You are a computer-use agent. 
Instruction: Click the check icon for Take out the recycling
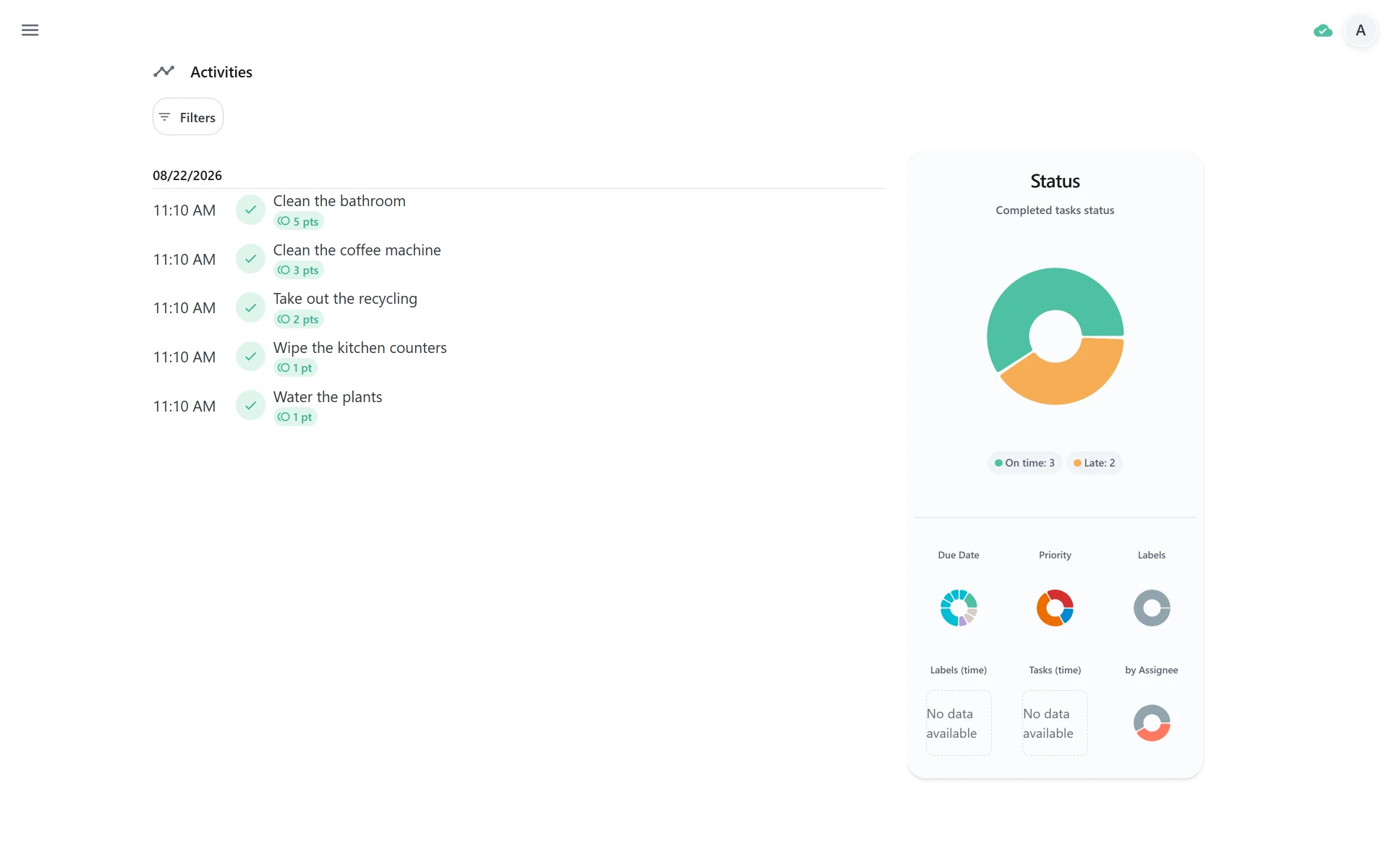tap(250, 308)
